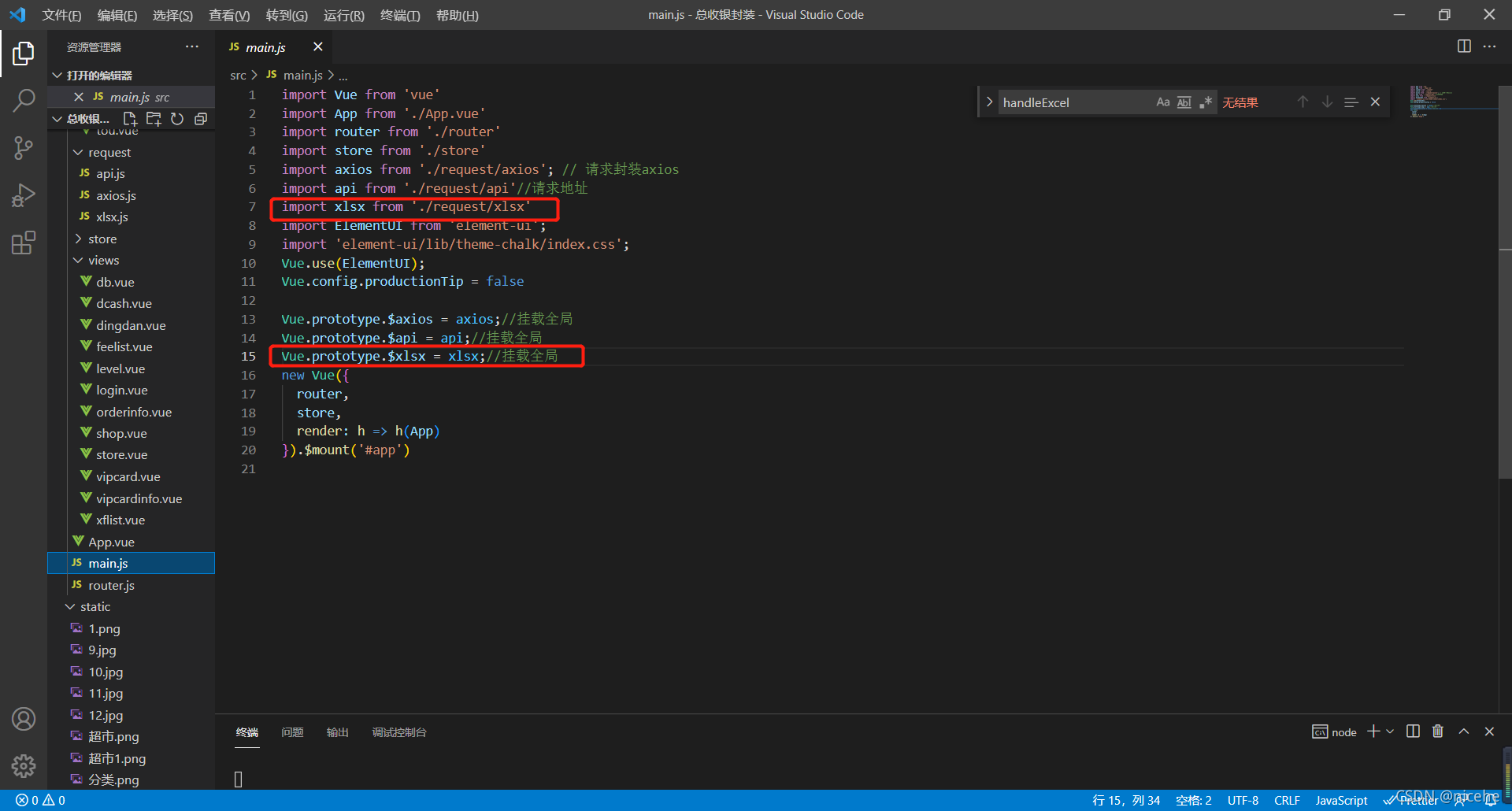The width and height of the screenshot is (1512, 811).
Task: Change end of line sequence CRLF
Action: click(1287, 800)
